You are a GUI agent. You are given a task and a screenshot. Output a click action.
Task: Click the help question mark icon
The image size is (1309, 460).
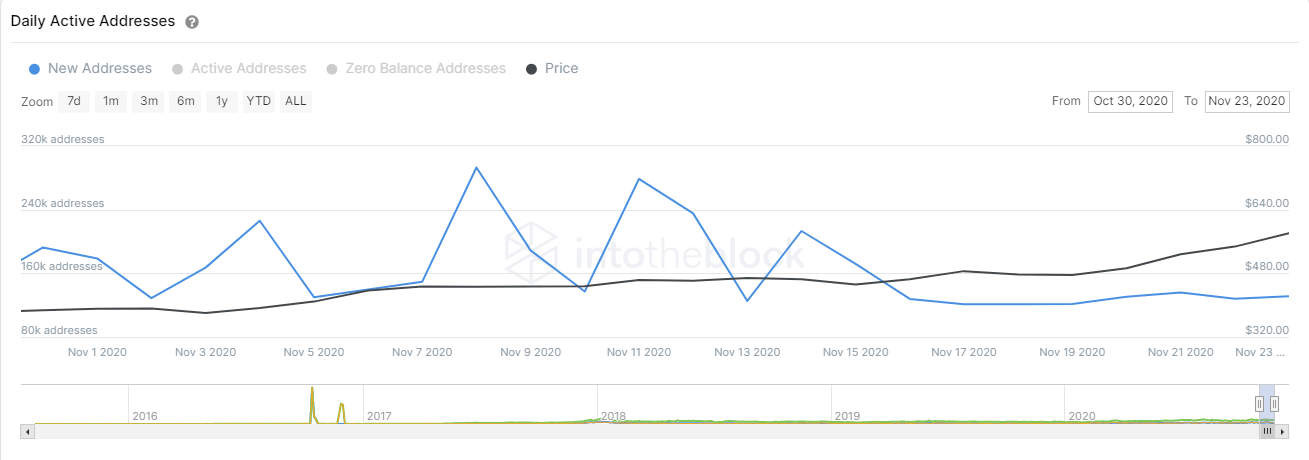(x=192, y=22)
